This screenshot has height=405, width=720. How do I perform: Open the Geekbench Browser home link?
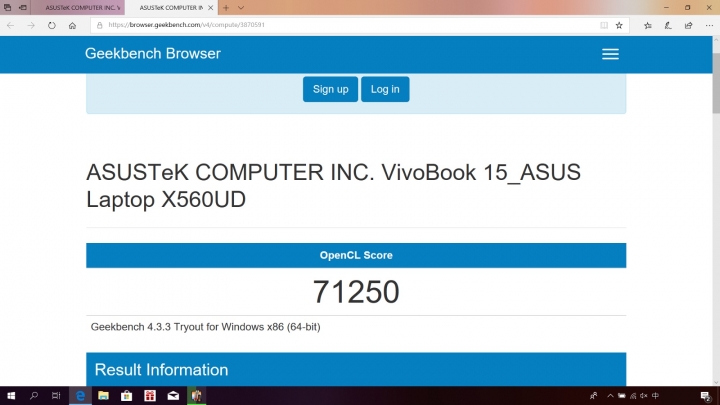point(152,53)
